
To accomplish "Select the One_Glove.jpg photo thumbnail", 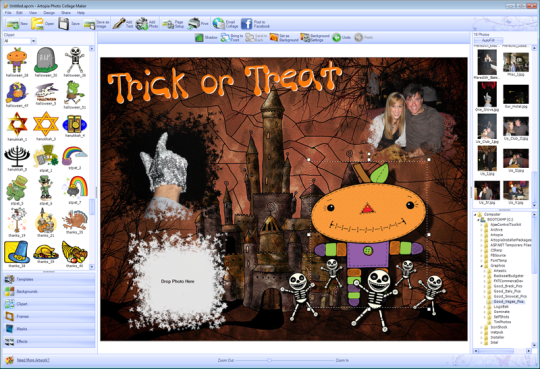I will 487,96.
